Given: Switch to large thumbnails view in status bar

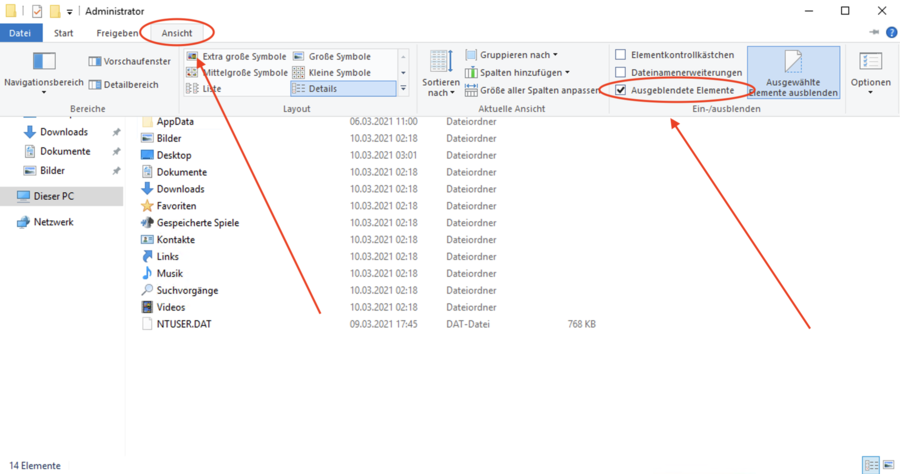Looking at the screenshot, I should pos(888,465).
